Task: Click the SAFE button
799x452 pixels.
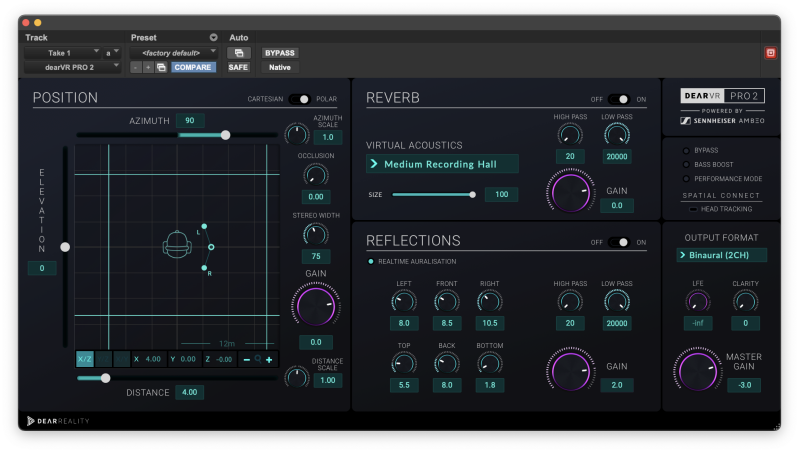Action: click(x=238, y=67)
